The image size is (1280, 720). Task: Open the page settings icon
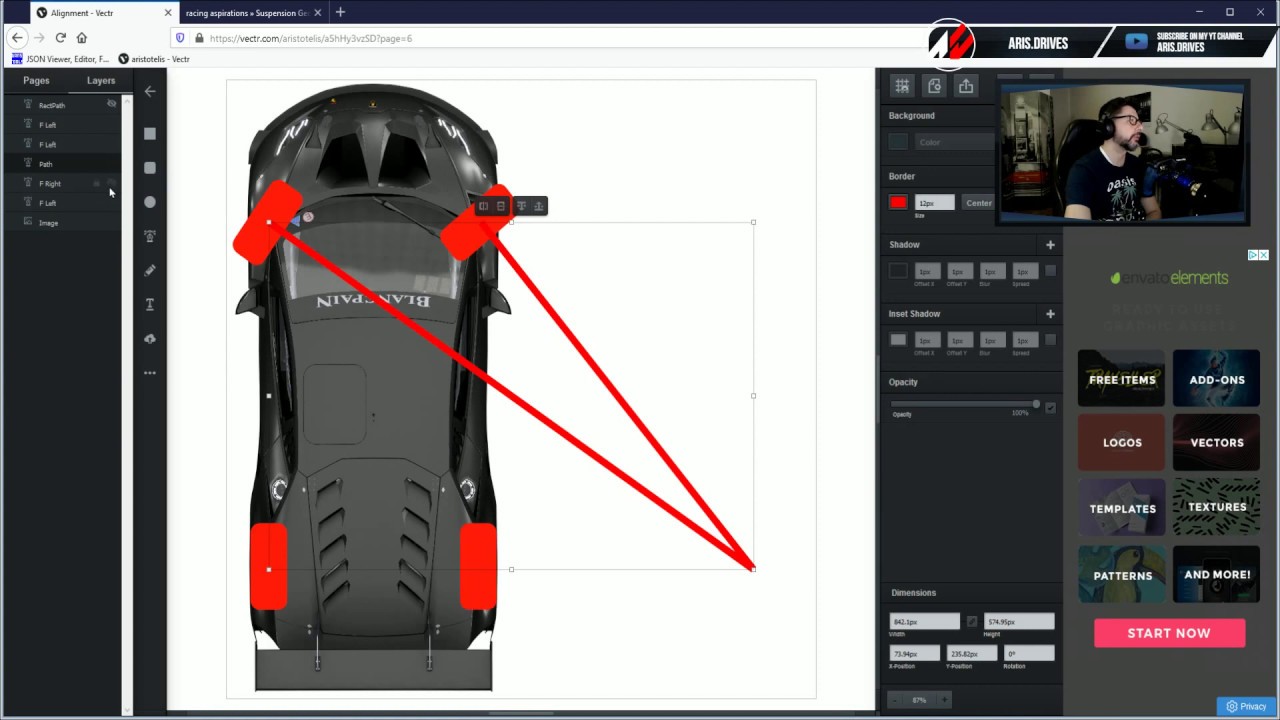tap(934, 86)
